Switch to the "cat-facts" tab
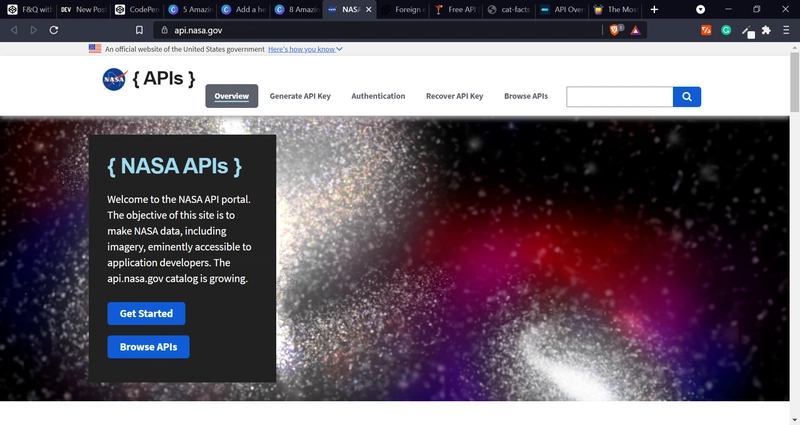 point(509,9)
